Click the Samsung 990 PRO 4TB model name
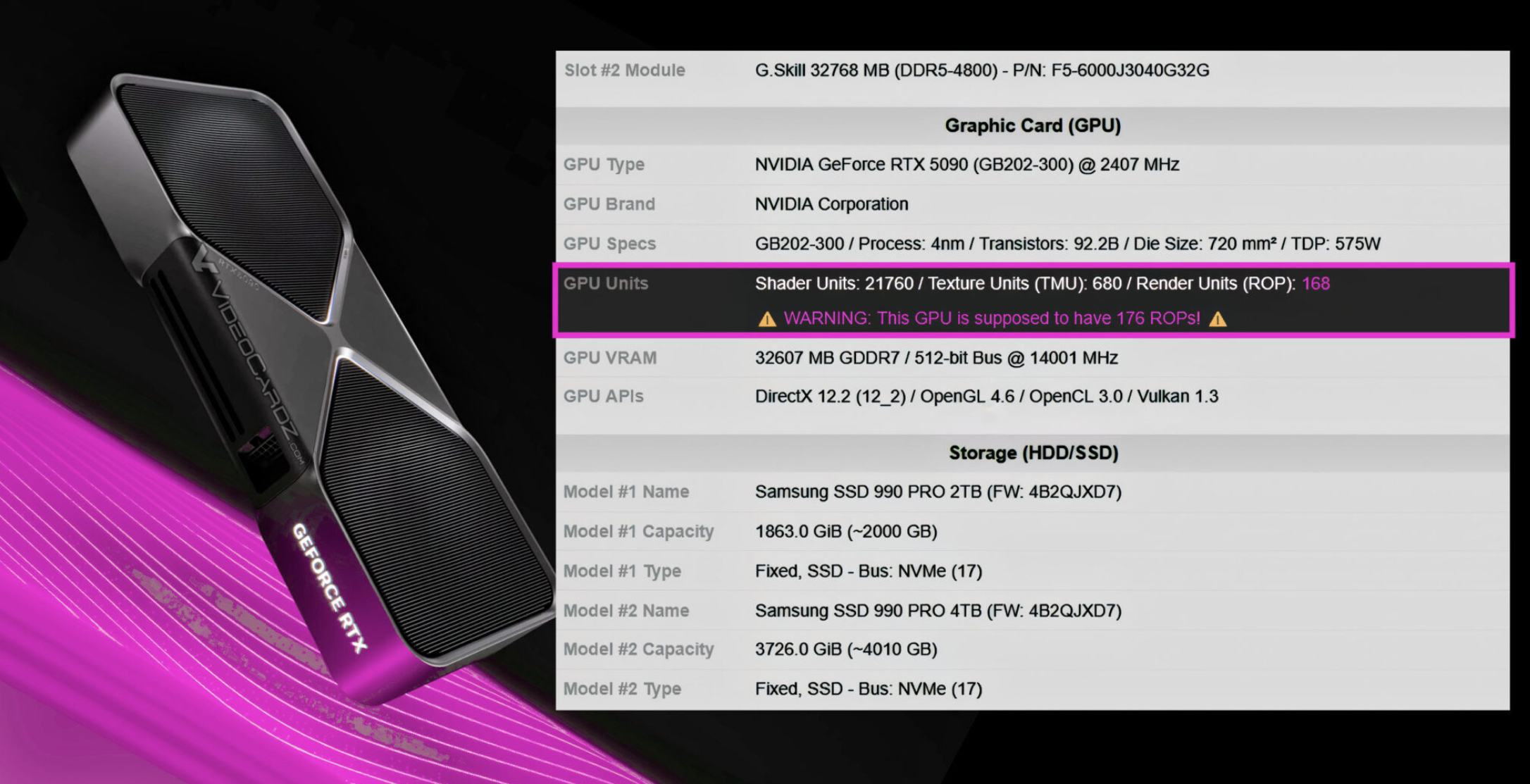1530x784 pixels. (x=938, y=611)
